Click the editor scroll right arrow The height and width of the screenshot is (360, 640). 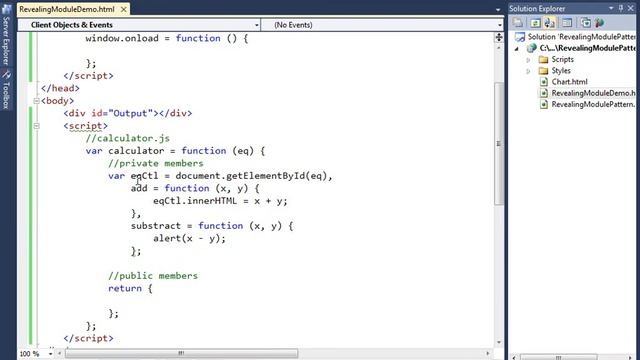[488, 353]
